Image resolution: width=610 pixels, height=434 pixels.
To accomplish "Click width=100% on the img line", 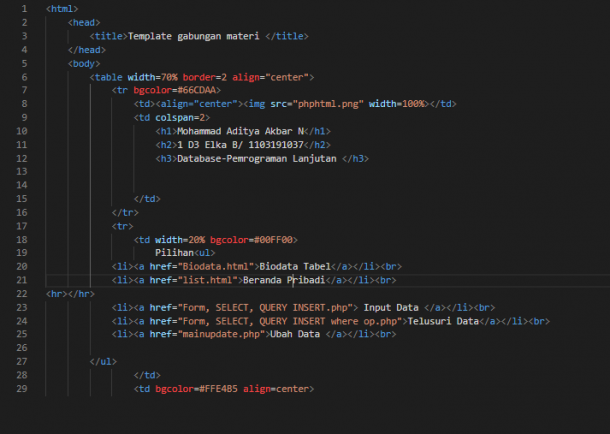I will pos(396,104).
